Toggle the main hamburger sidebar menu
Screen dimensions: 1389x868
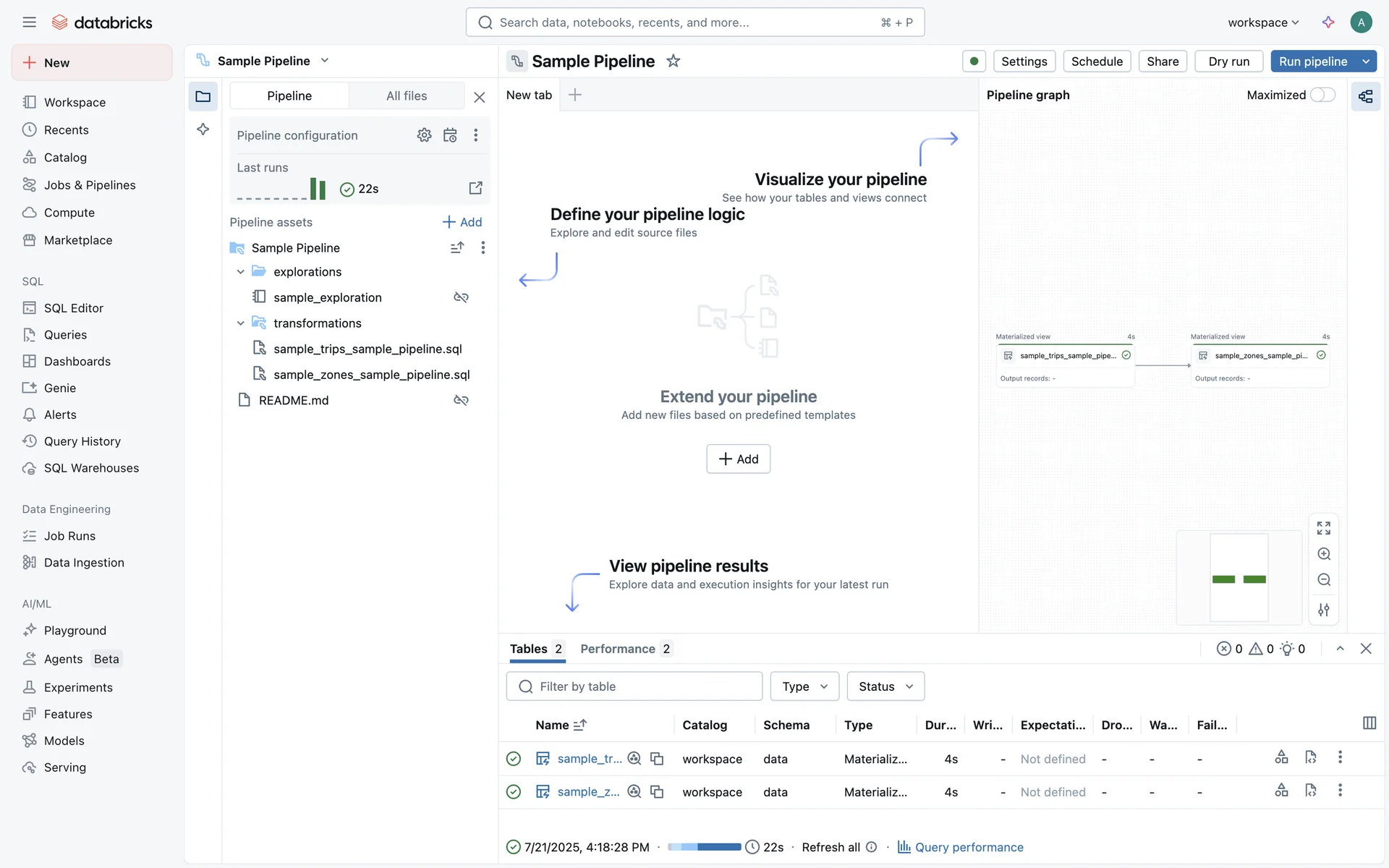[29, 22]
